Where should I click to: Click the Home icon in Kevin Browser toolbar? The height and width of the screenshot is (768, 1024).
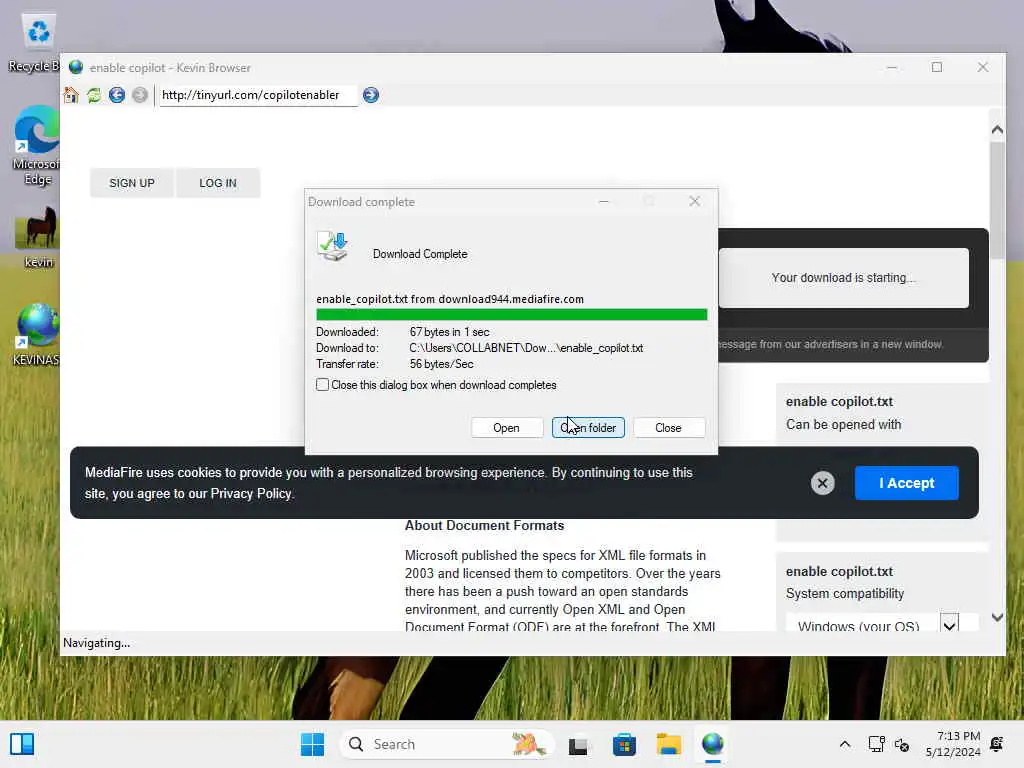71,95
